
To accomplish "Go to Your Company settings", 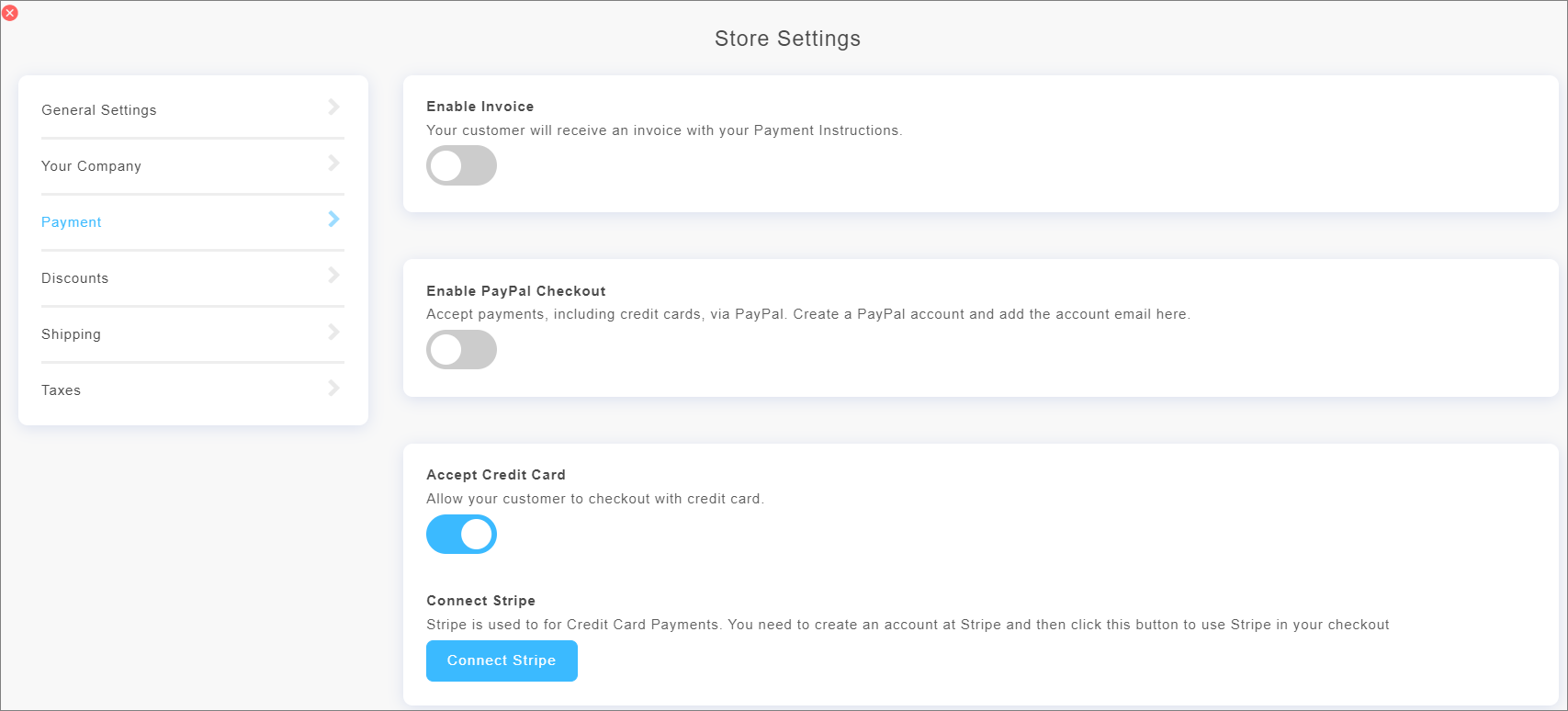I will (92, 166).
